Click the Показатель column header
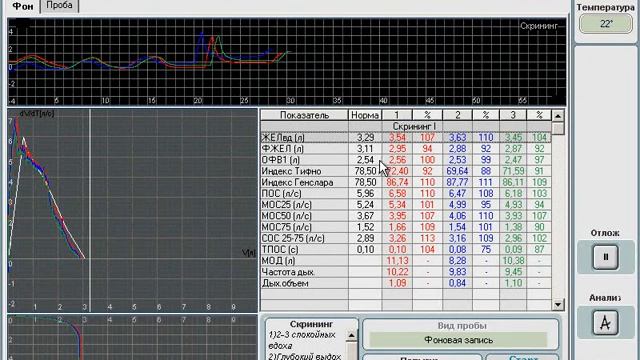 click(x=304, y=115)
